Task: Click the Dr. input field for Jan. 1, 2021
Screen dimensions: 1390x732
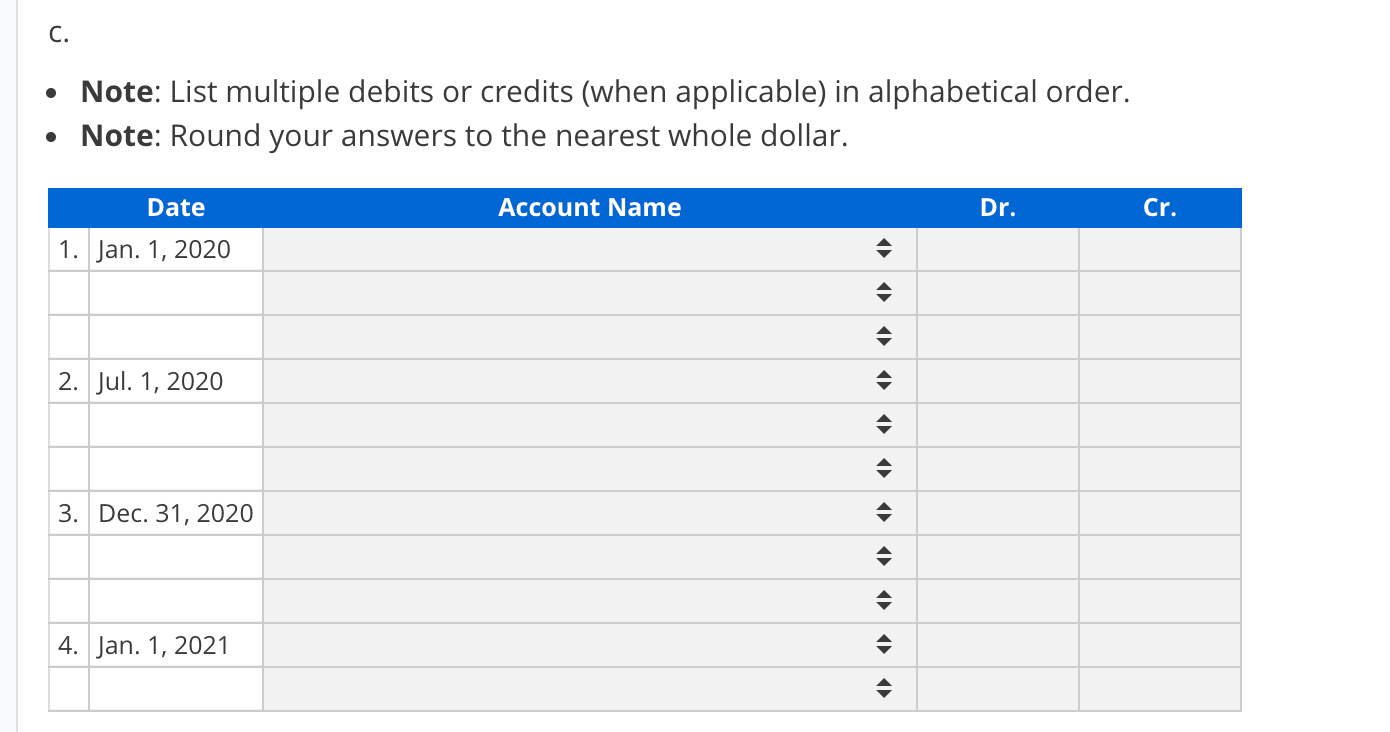Action: [997, 644]
